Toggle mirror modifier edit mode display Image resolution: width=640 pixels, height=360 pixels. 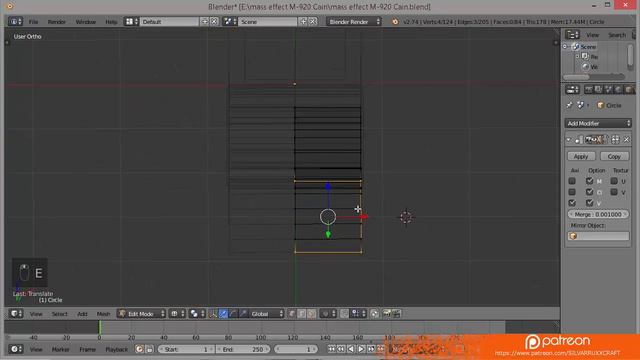tap(598, 140)
